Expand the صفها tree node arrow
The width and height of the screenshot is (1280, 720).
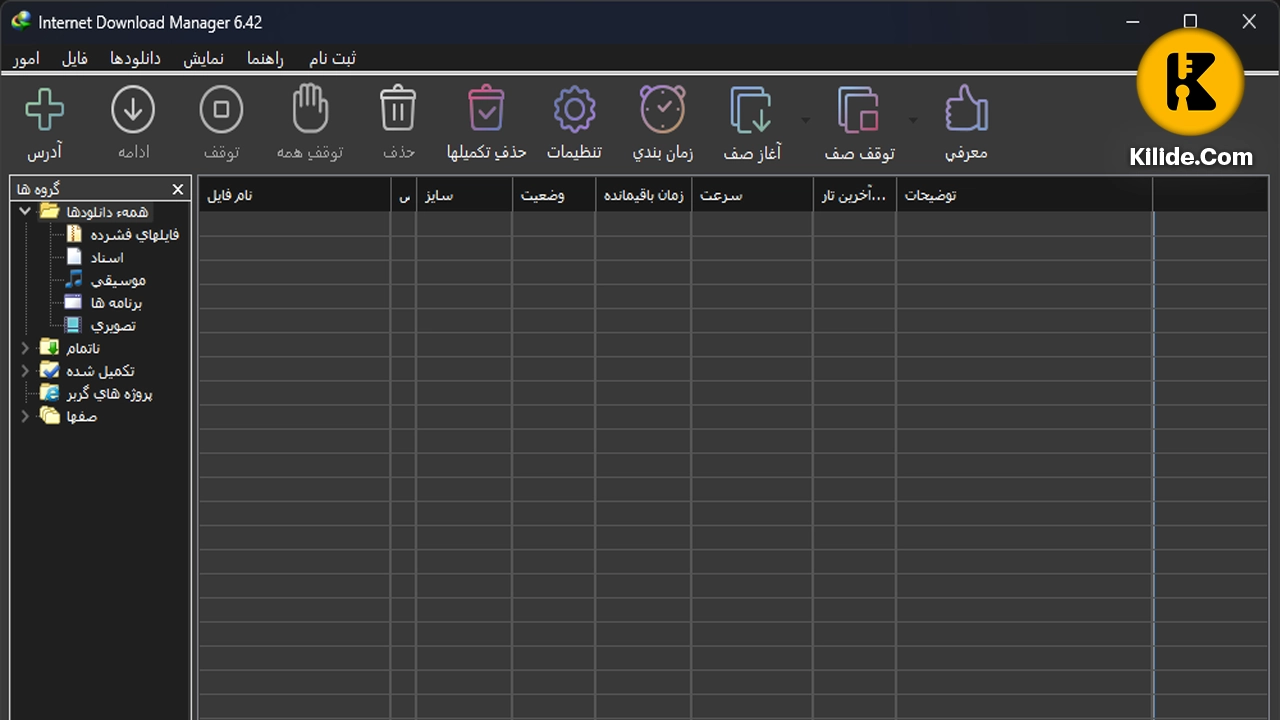click(x=25, y=417)
